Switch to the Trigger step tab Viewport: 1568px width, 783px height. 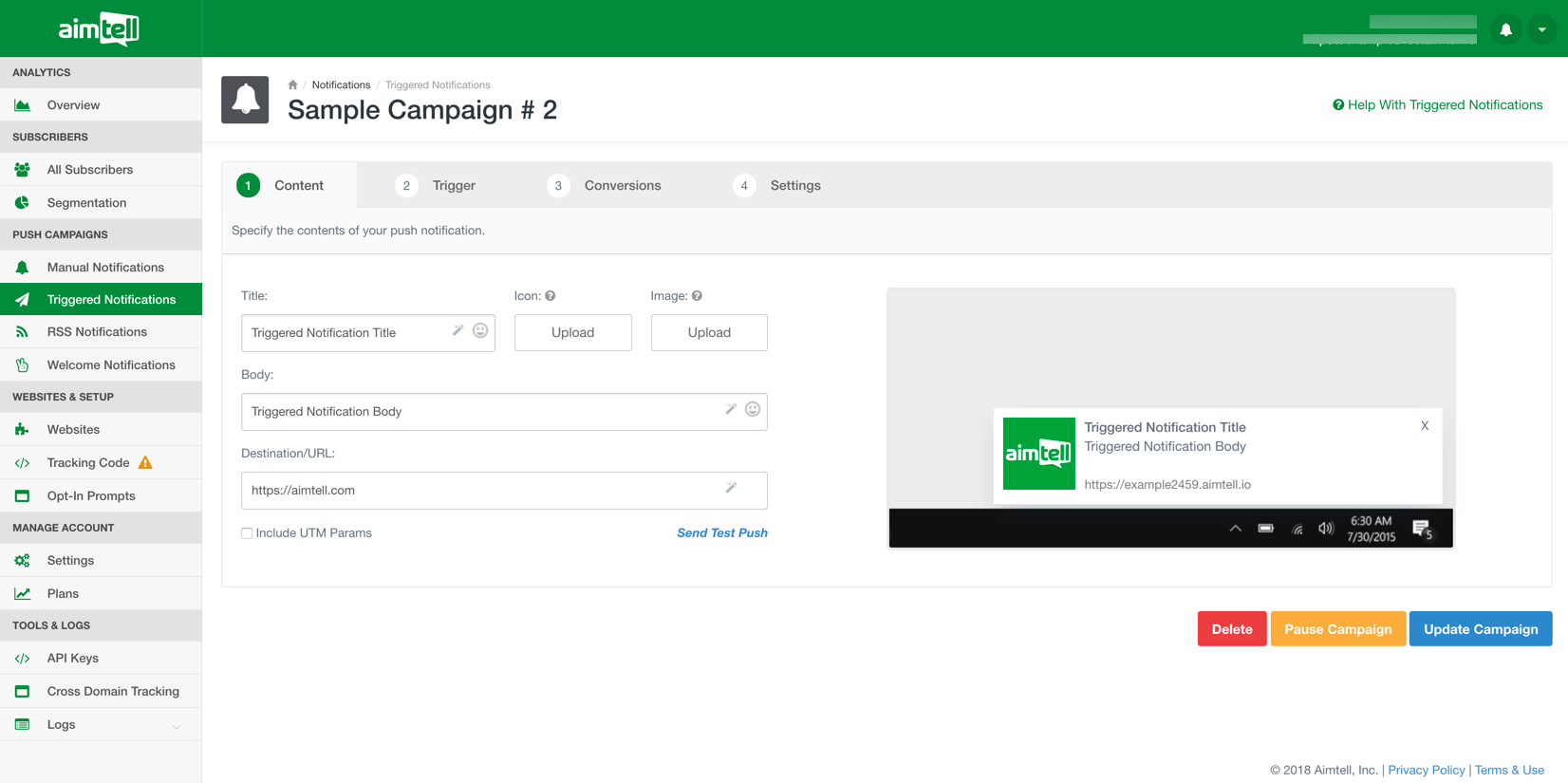[x=436, y=186]
